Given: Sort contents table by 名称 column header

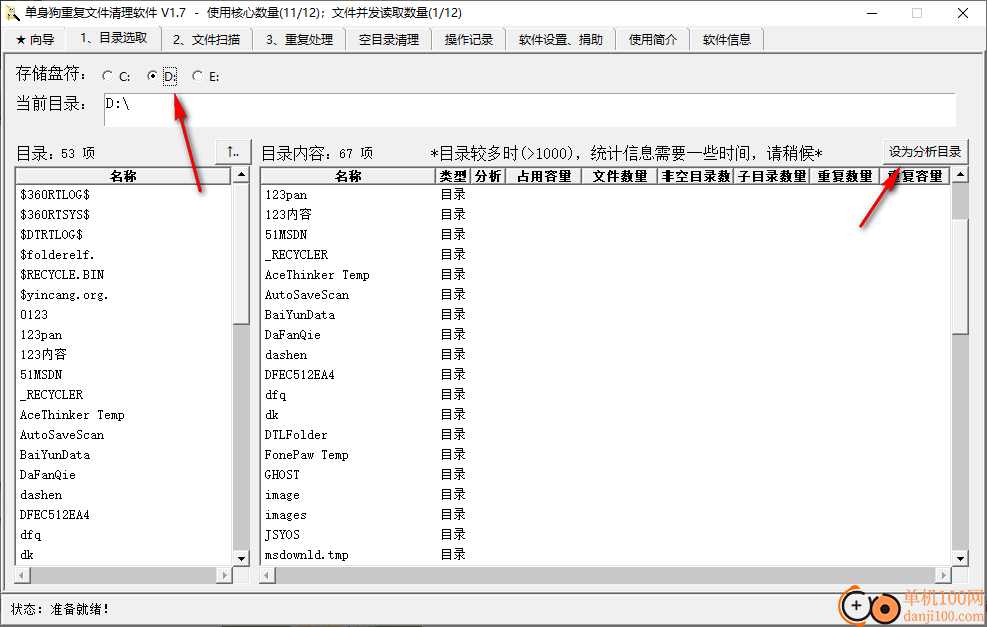Looking at the screenshot, I should tap(347, 176).
